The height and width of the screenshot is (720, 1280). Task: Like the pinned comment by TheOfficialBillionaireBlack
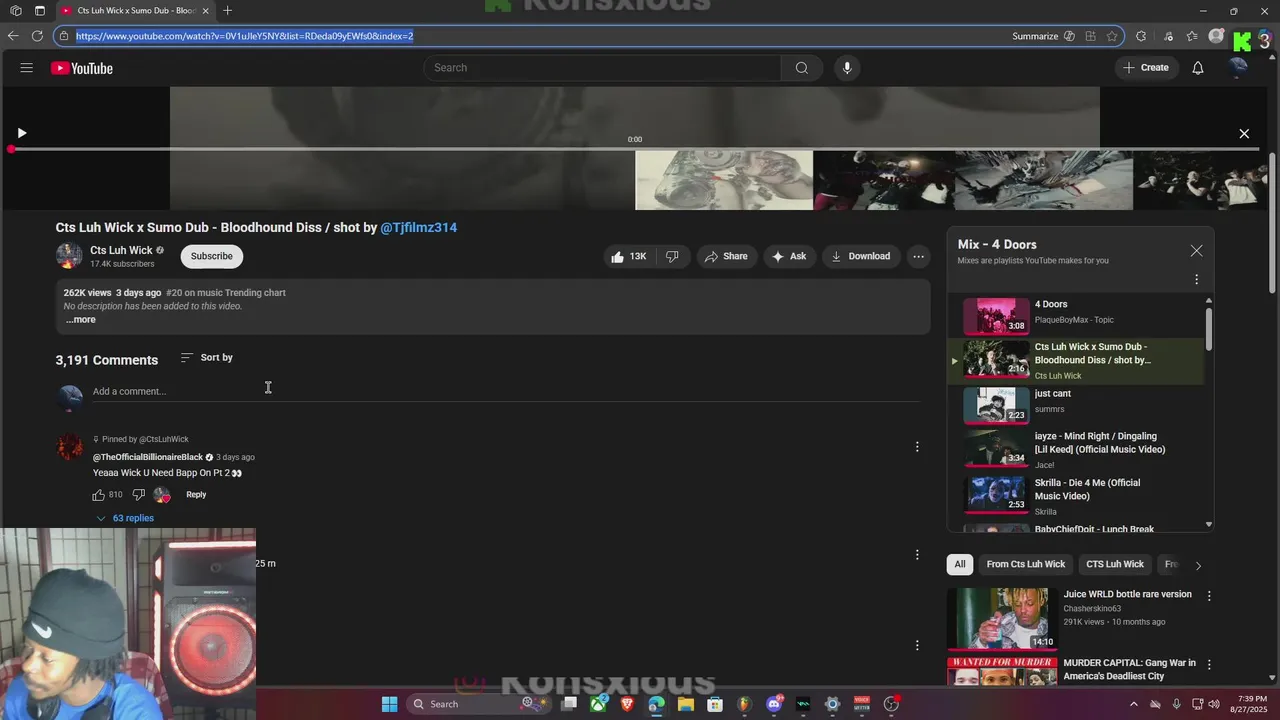point(99,495)
